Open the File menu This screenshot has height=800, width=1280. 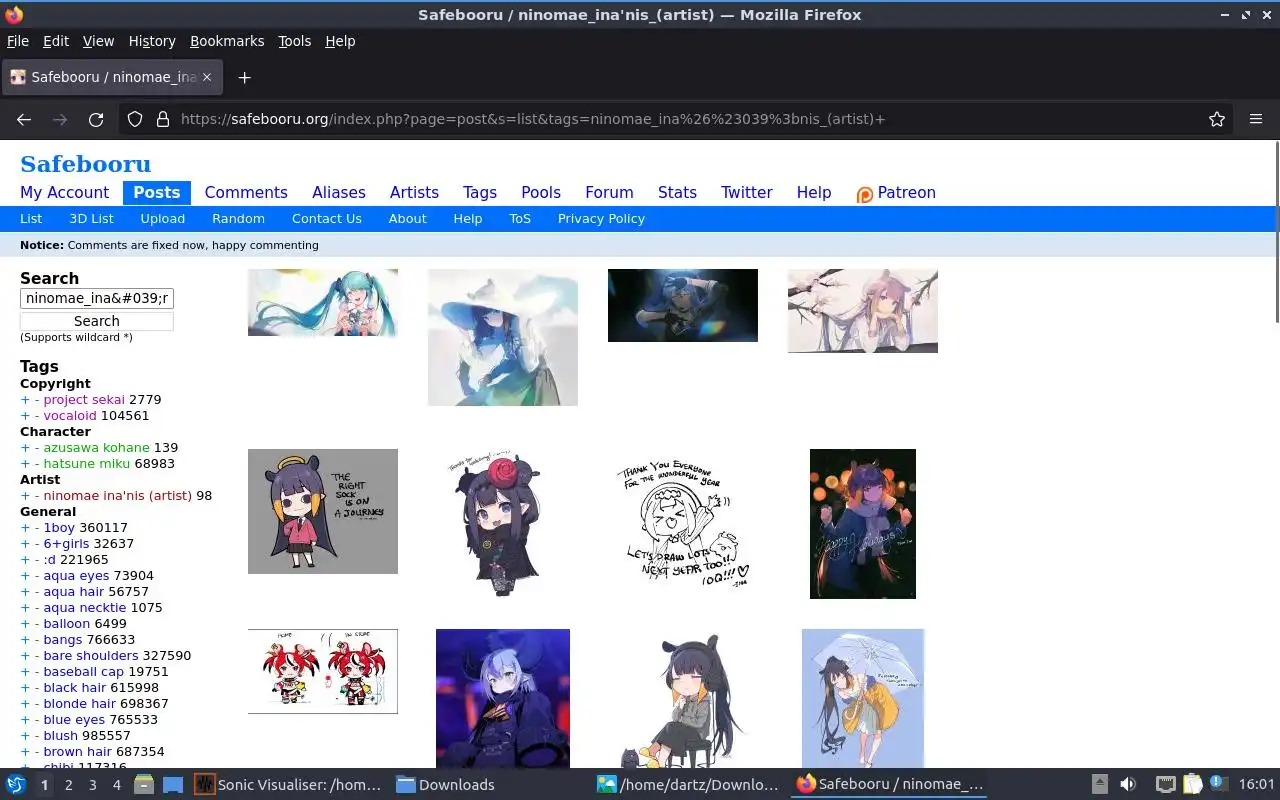[x=18, y=41]
